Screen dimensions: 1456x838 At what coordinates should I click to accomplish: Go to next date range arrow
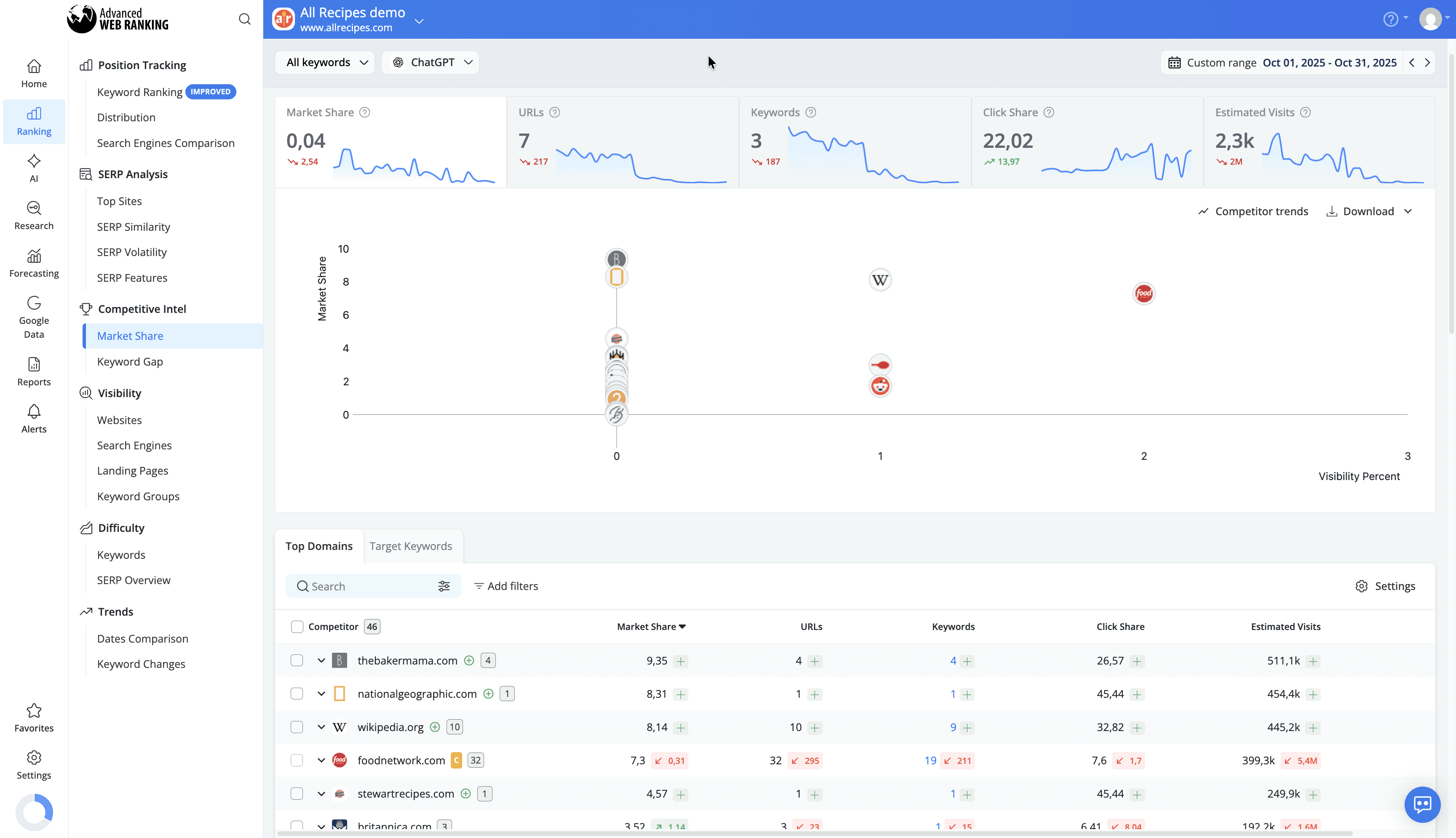[x=1427, y=63]
